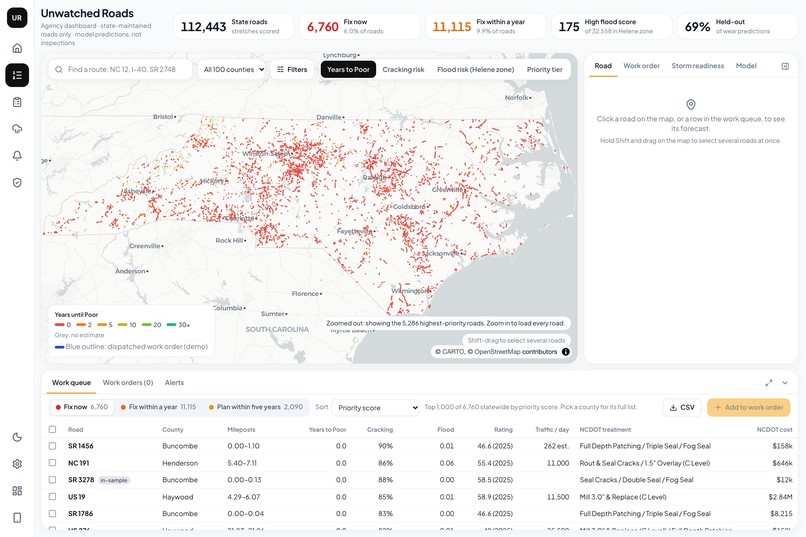
Task: Click the 6,760 Fix now stat card
Action: coord(359,26)
